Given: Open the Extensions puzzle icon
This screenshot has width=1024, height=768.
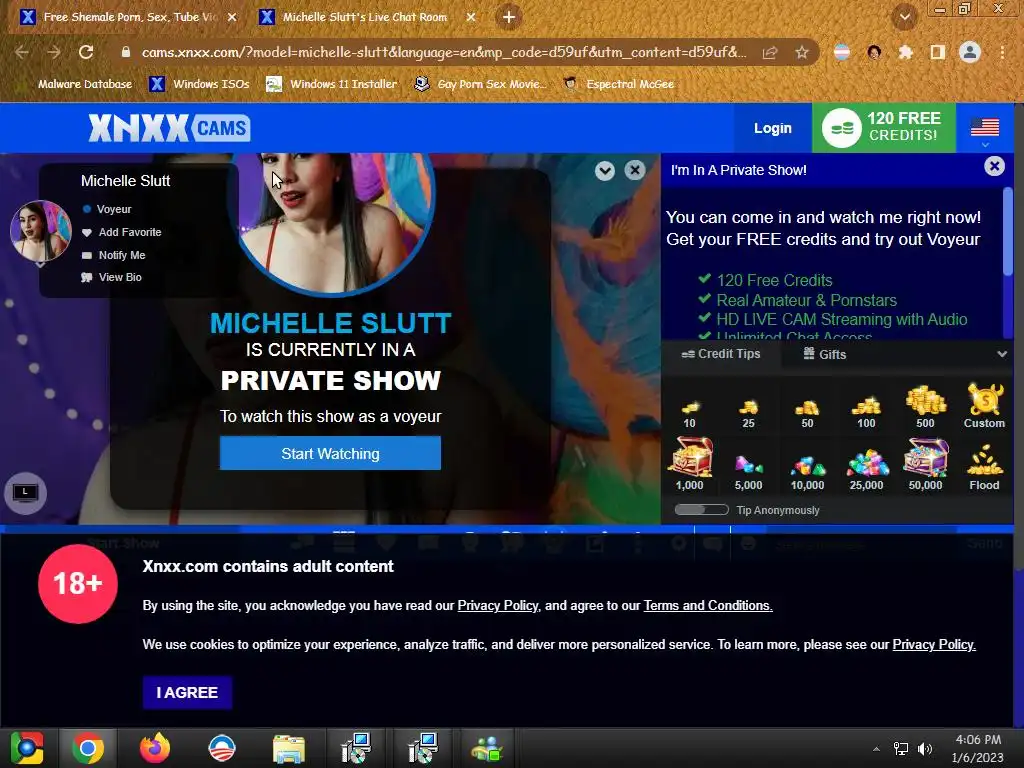Looking at the screenshot, I should click(x=905, y=52).
